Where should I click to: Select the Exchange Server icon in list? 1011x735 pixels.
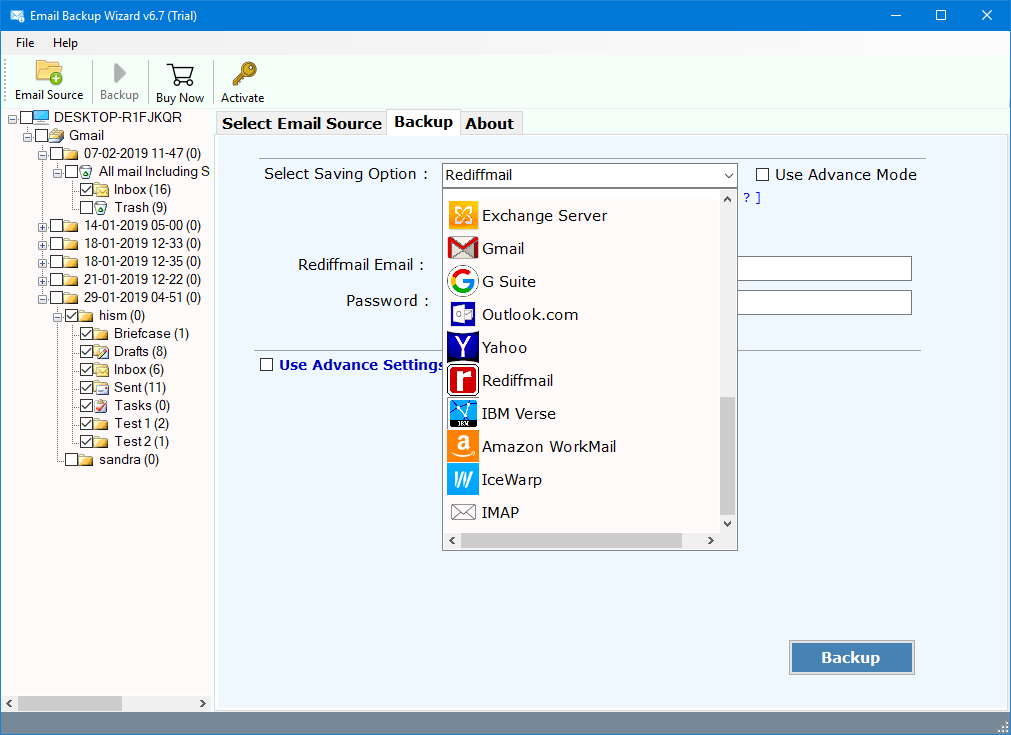463,215
